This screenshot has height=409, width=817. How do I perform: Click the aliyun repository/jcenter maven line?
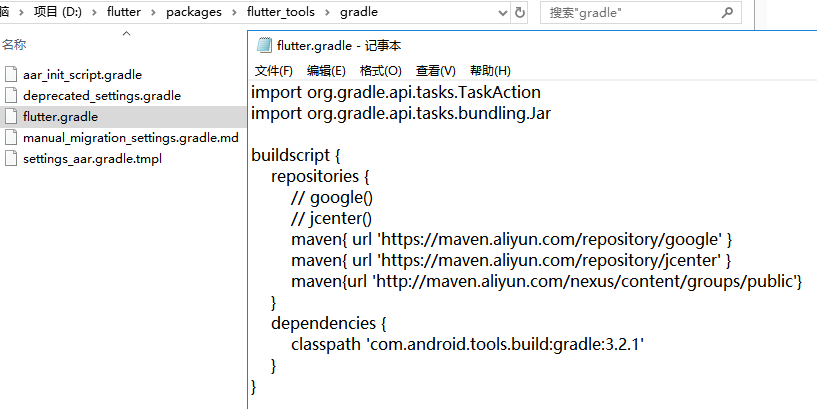tap(511, 261)
